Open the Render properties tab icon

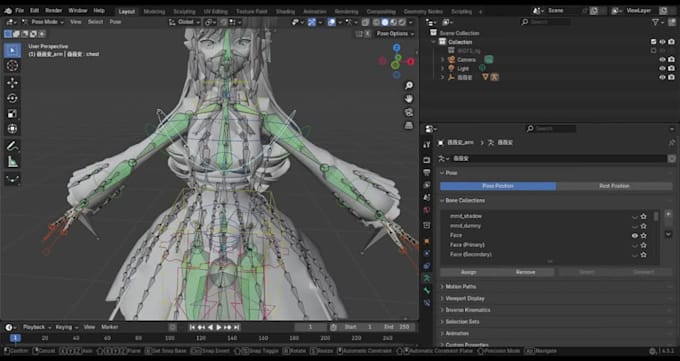click(427, 160)
